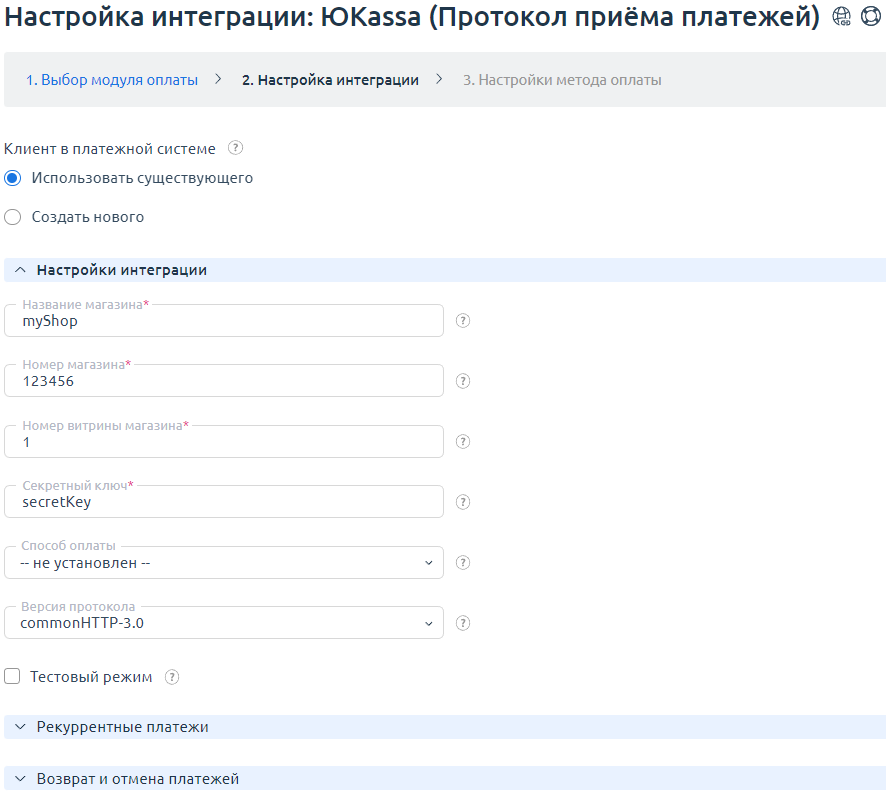Expand the Возврат и отмена платежей section
This screenshot has height=796, width=886.
137,778
